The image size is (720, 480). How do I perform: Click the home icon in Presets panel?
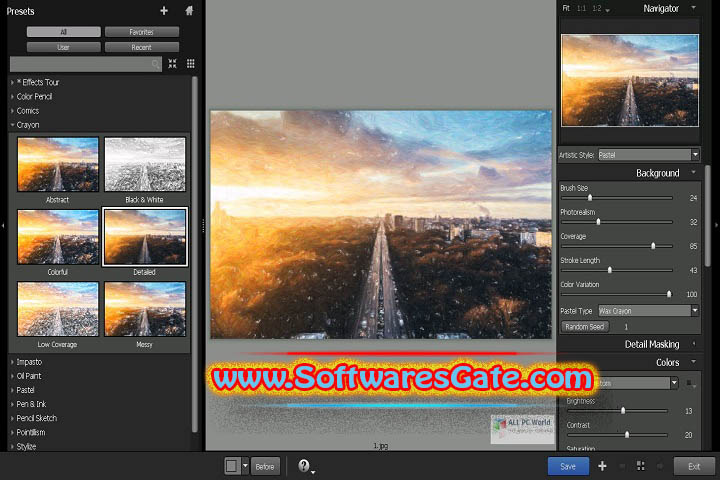coord(189,11)
